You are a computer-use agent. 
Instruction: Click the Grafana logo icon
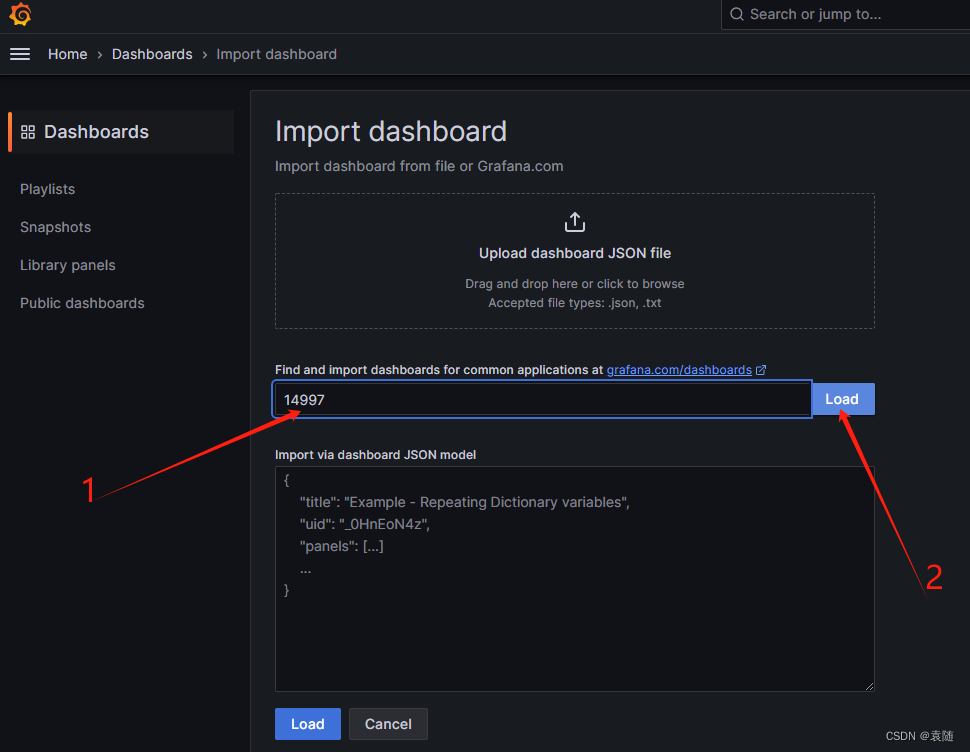pyautogui.click(x=20, y=14)
